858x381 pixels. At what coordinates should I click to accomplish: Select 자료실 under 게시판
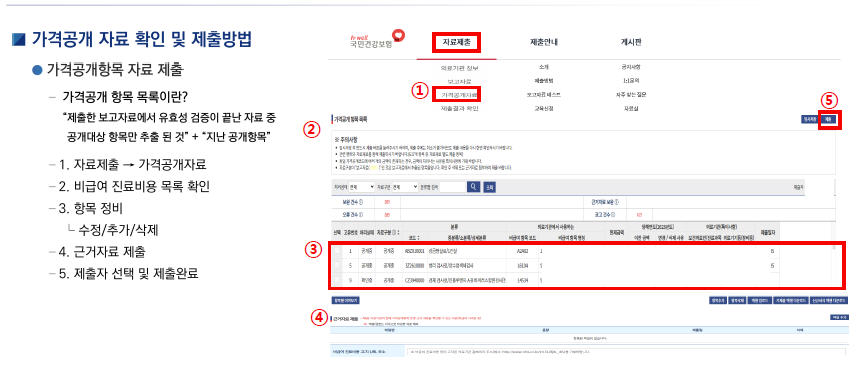point(631,108)
